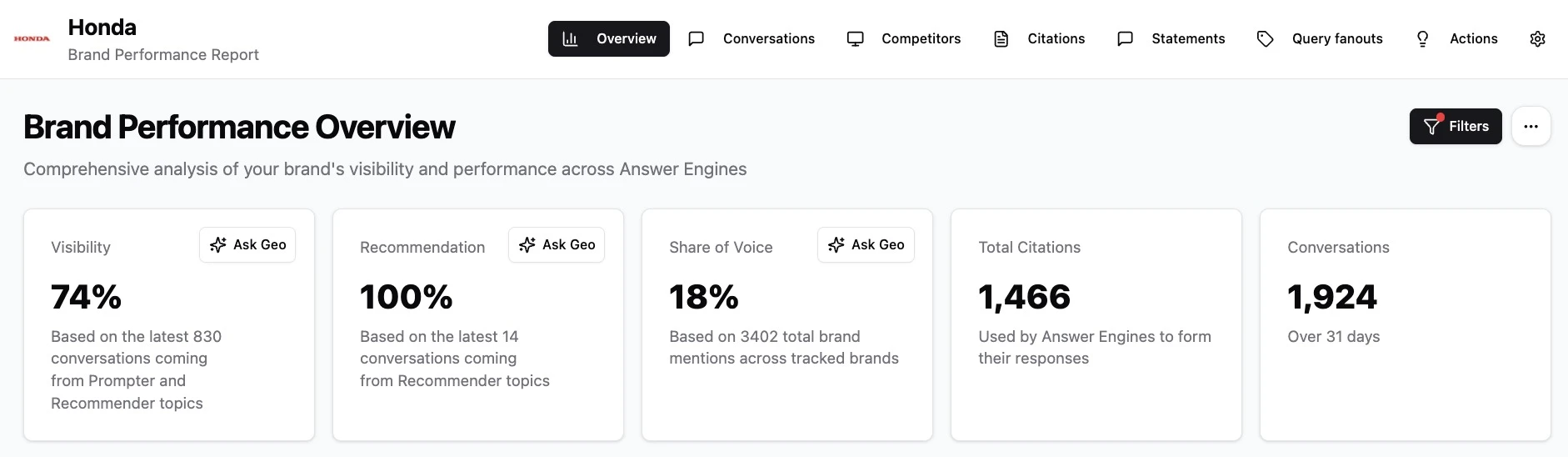Click sparkle icon in Recommendation card
1568x457 pixels.
click(x=527, y=245)
